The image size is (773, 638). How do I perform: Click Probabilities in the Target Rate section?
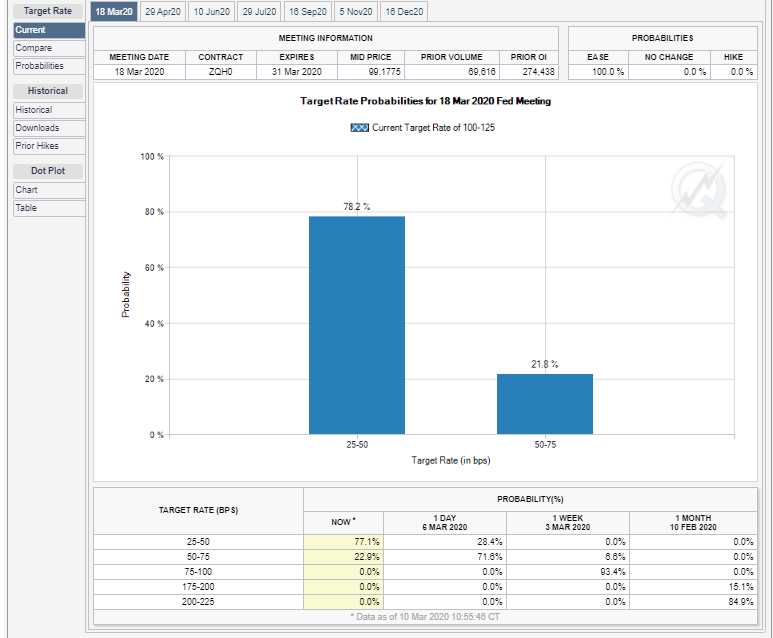(x=48, y=66)
